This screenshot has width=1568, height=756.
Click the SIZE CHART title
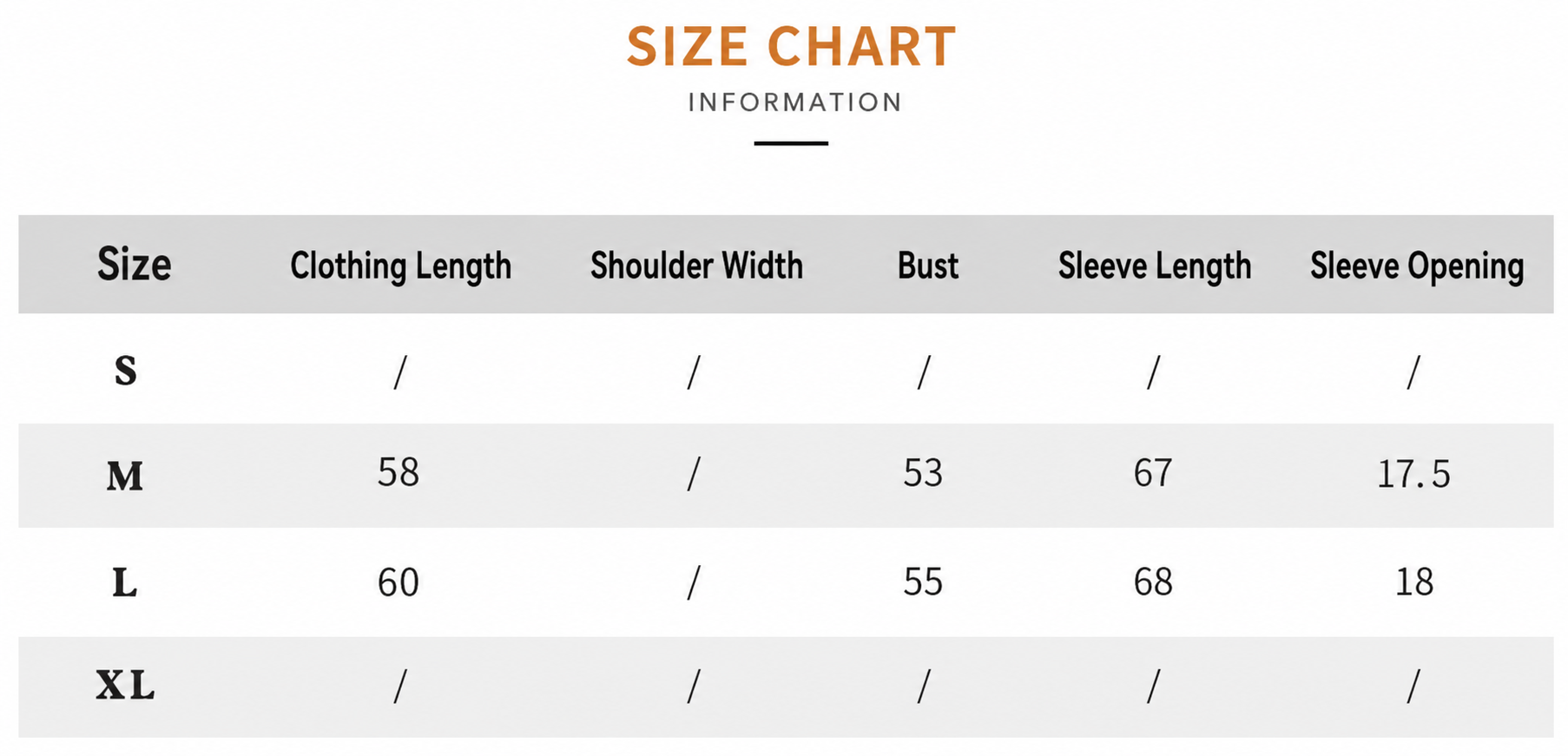click(x=791, y=46)
